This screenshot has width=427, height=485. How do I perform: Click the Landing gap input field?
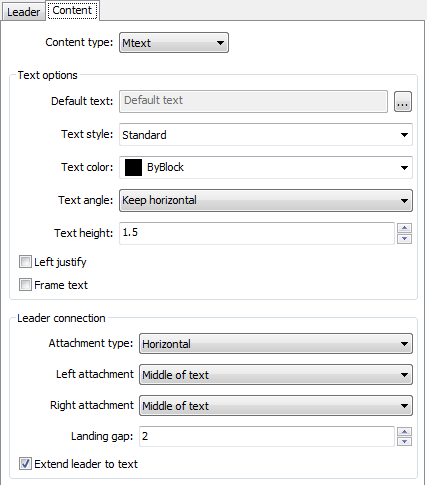[267, 436]
